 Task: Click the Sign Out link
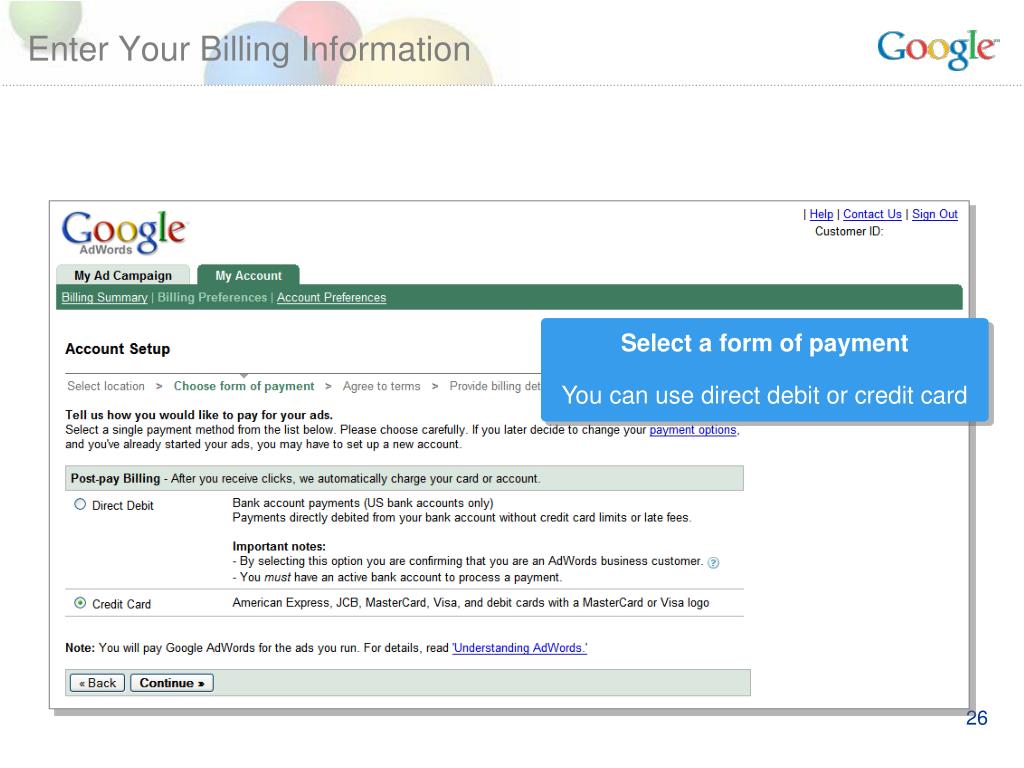(935, 214)
